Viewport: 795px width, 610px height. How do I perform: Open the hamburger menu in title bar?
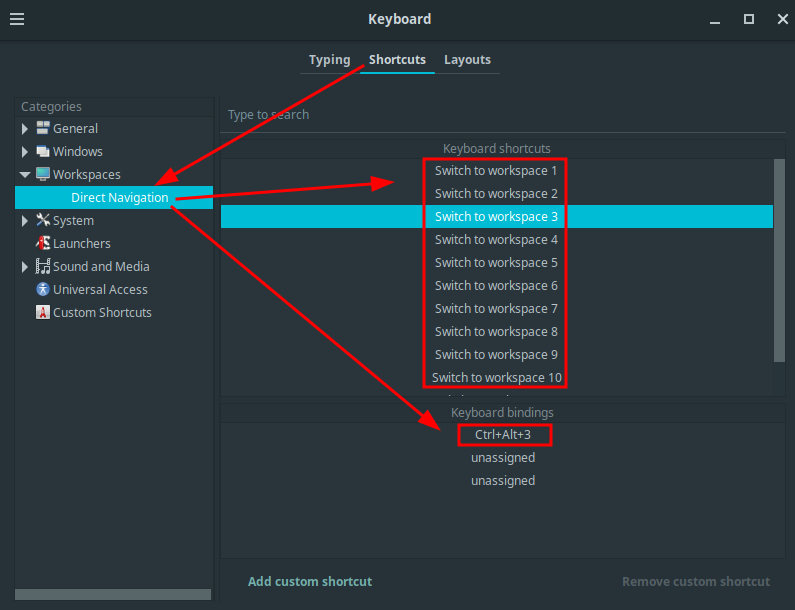click(x=17, y=19)
